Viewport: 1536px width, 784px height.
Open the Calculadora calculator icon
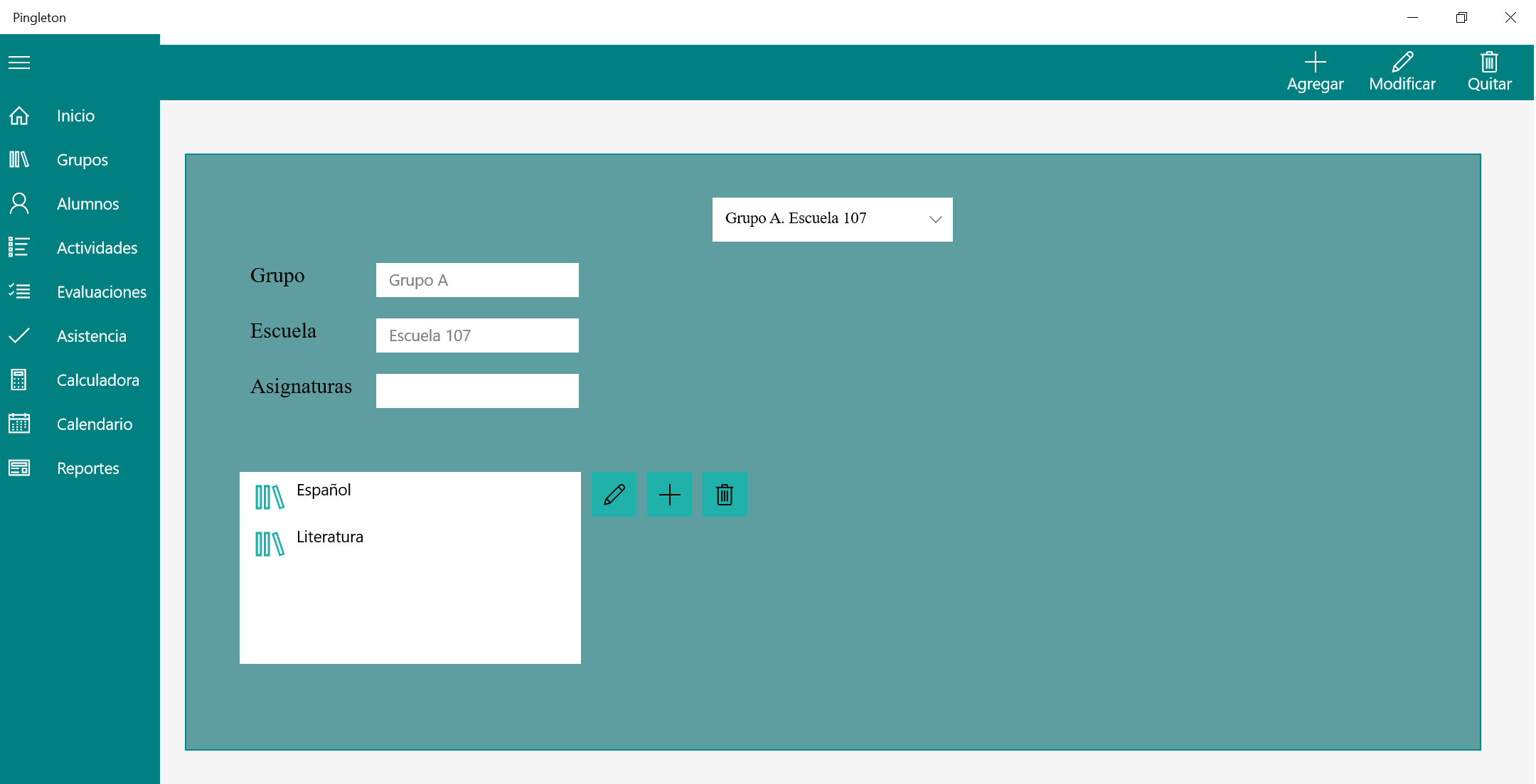click(x=19, y=380)
